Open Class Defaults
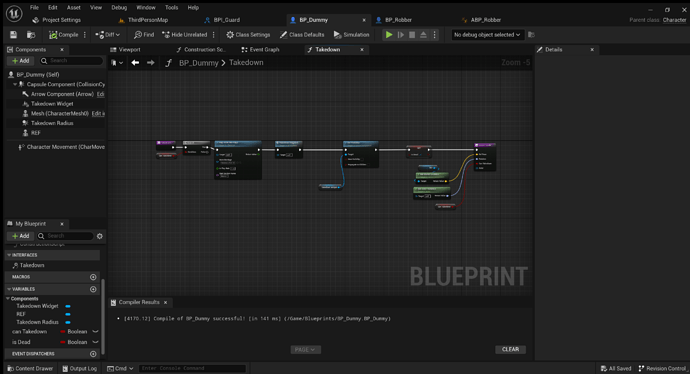 [x=302, y=35]
